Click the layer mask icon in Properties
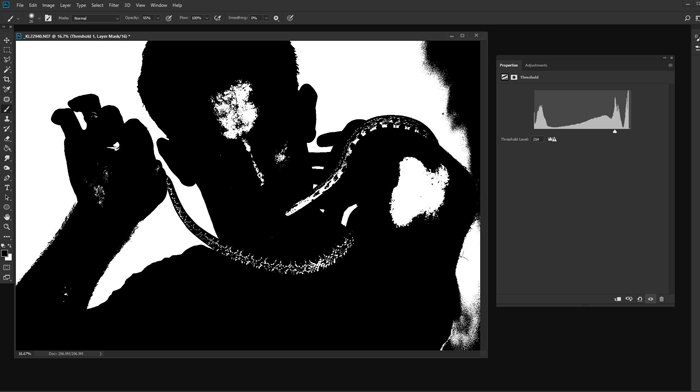 click(x=514, y=77)
